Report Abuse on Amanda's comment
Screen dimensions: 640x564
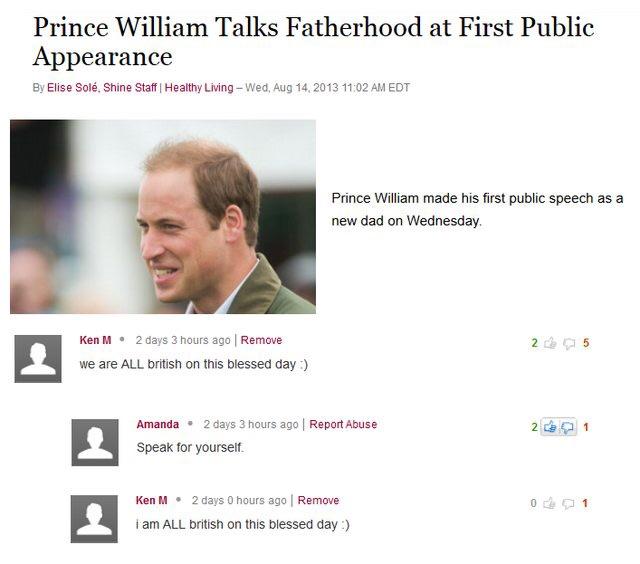click(x=343, y=424)
